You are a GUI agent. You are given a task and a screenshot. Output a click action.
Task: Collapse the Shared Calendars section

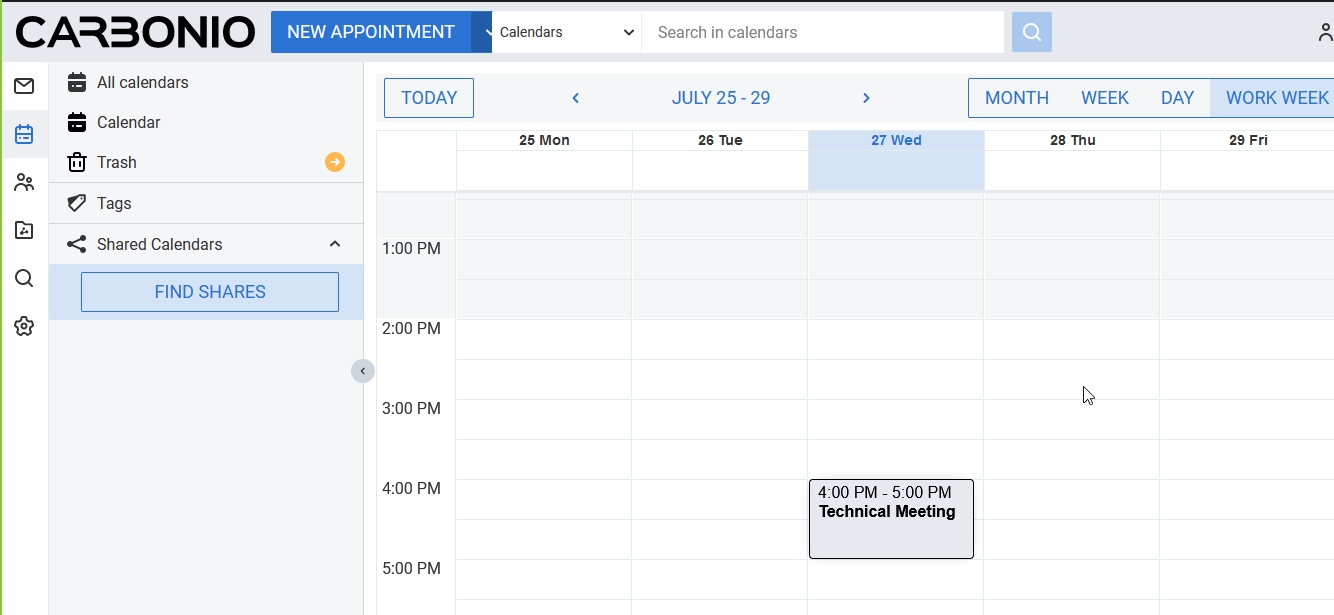click(x=335, y=244)
